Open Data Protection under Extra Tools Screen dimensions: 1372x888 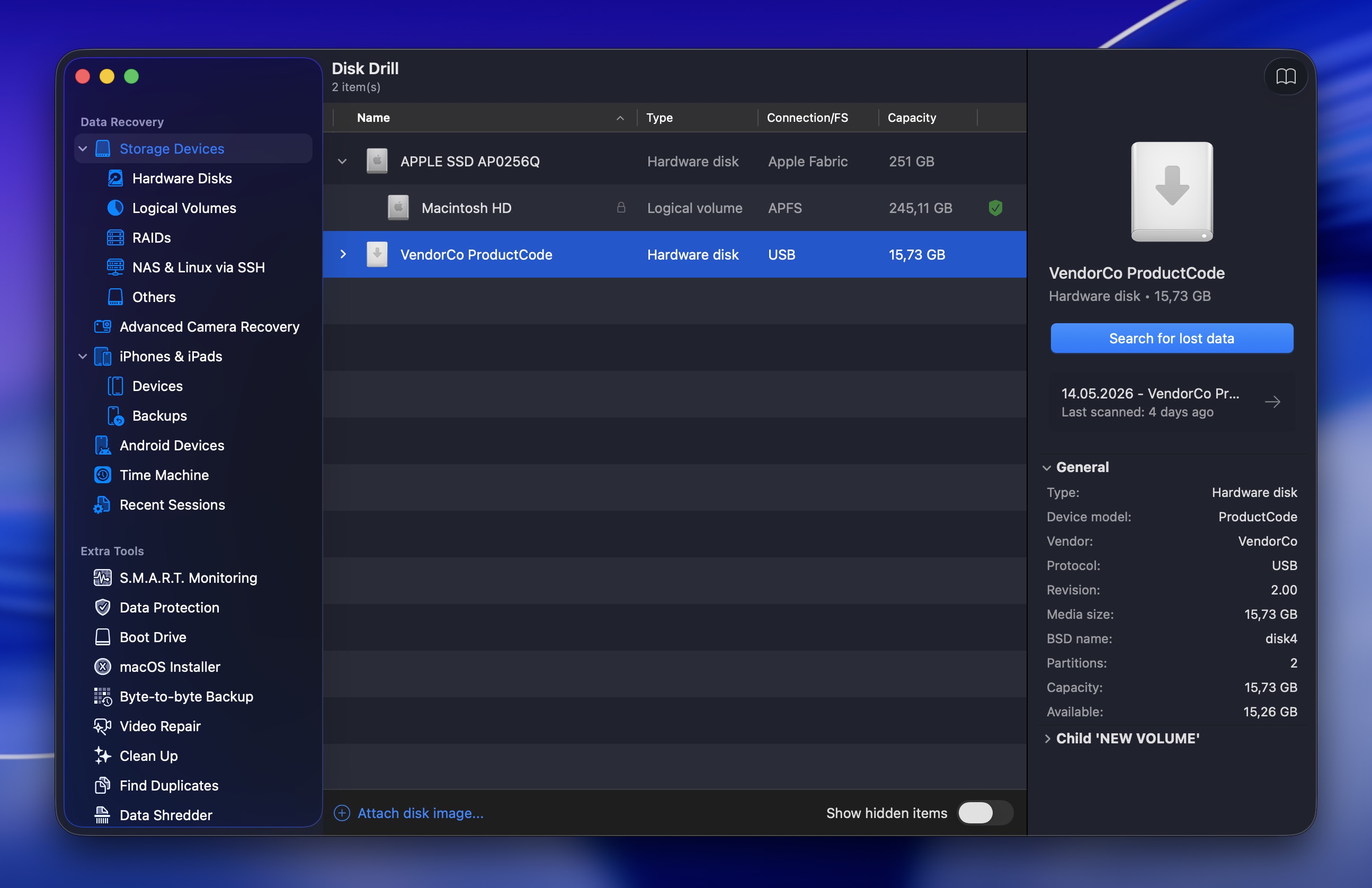[194, 607]
